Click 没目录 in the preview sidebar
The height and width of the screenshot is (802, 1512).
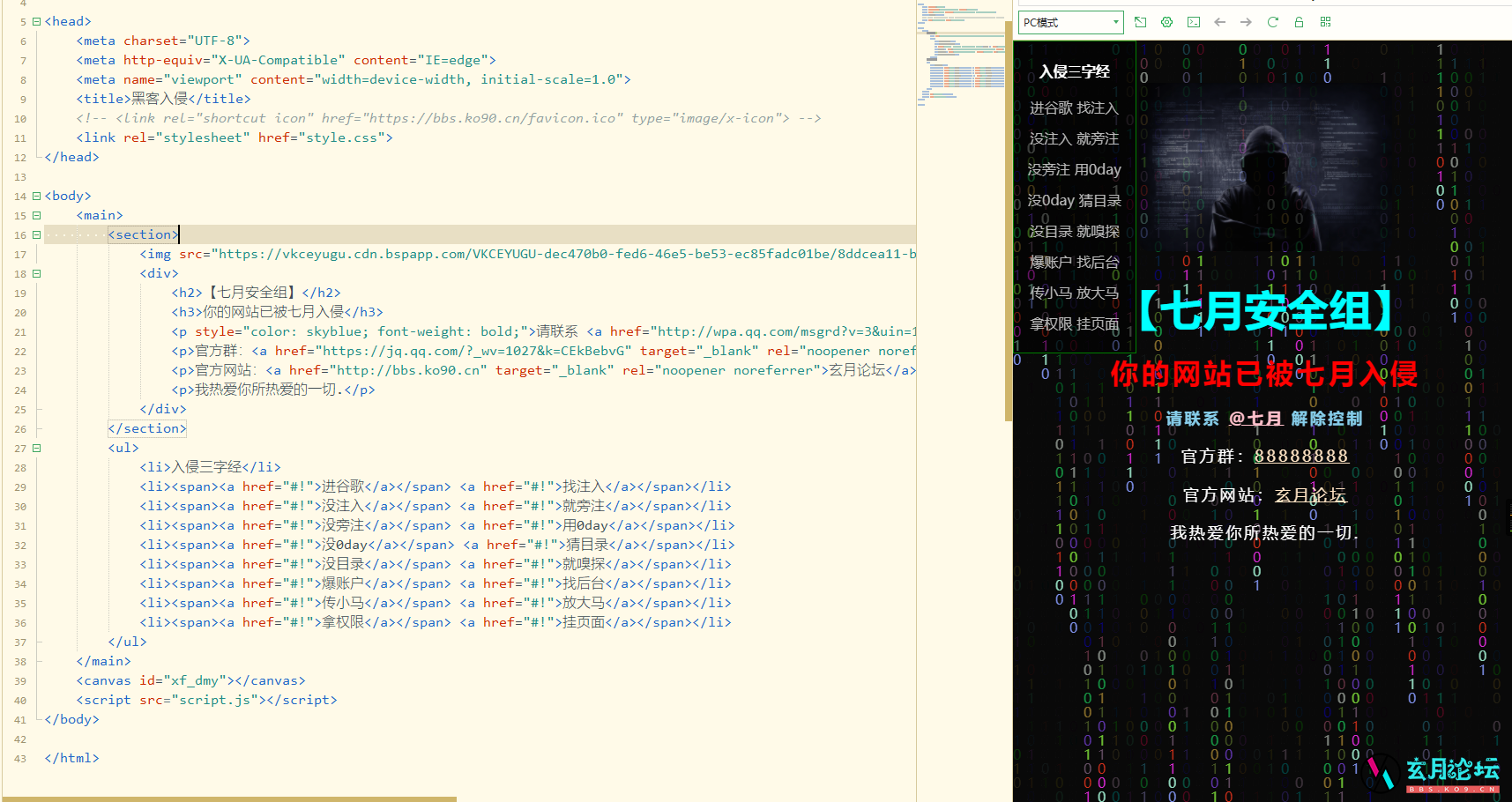1050,231
